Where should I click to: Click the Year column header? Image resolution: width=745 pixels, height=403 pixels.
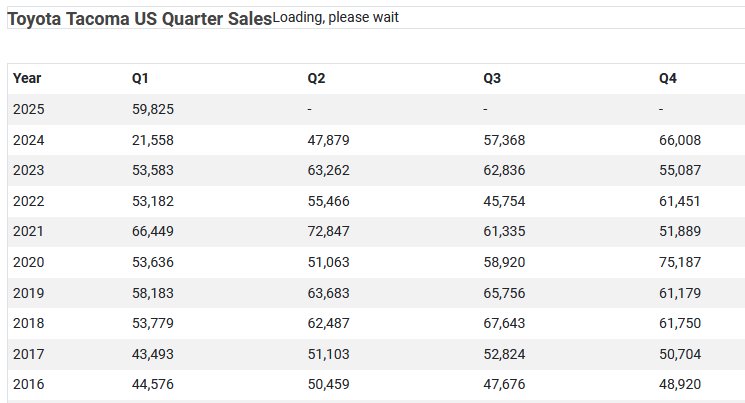pyautogui.click(x=27, y=78)
